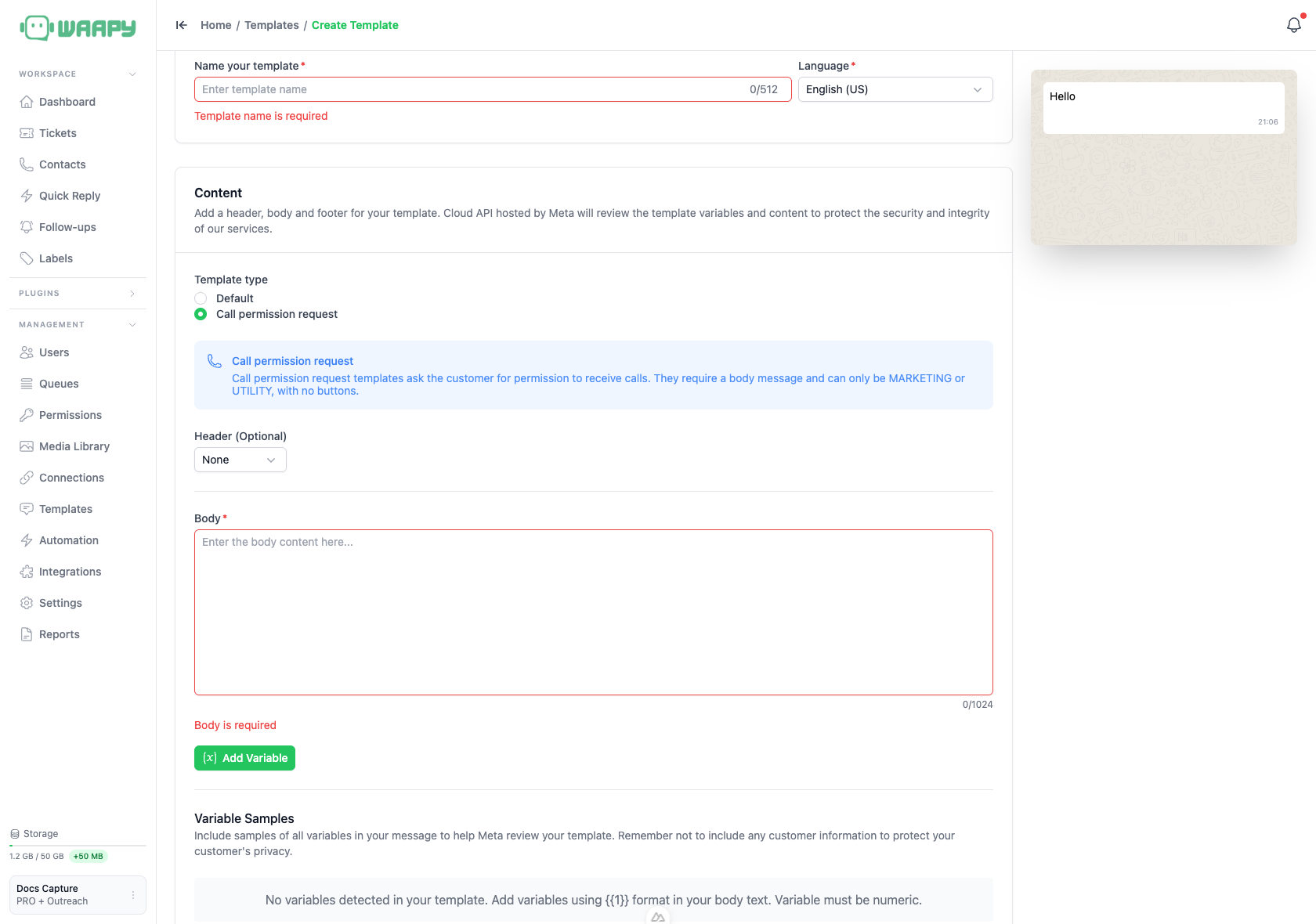The image size is (1316, 924).
Task: Click the Connections link icon
Action: 27,478
